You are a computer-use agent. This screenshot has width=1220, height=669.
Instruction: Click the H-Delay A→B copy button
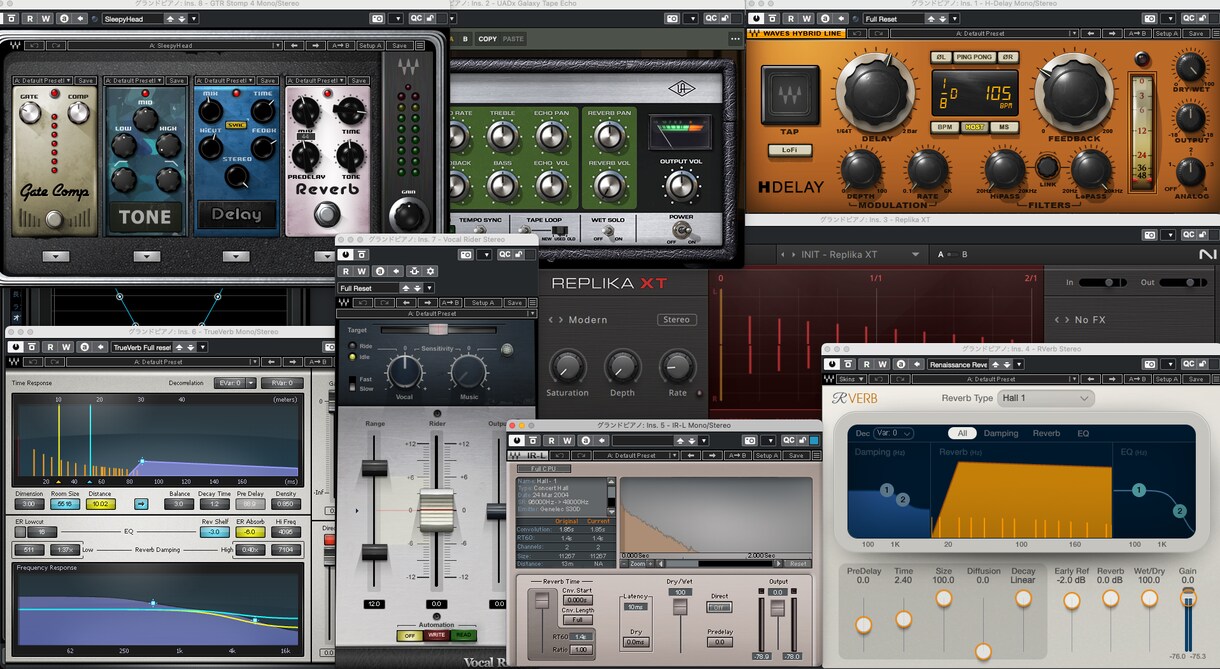(x=1137, y=34)
